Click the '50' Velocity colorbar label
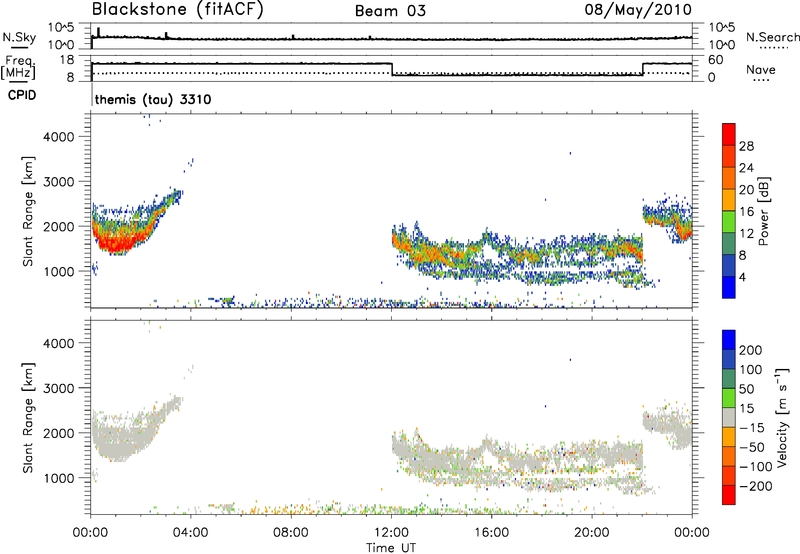This screenshot has width=800, height=554. coord(746,389)
